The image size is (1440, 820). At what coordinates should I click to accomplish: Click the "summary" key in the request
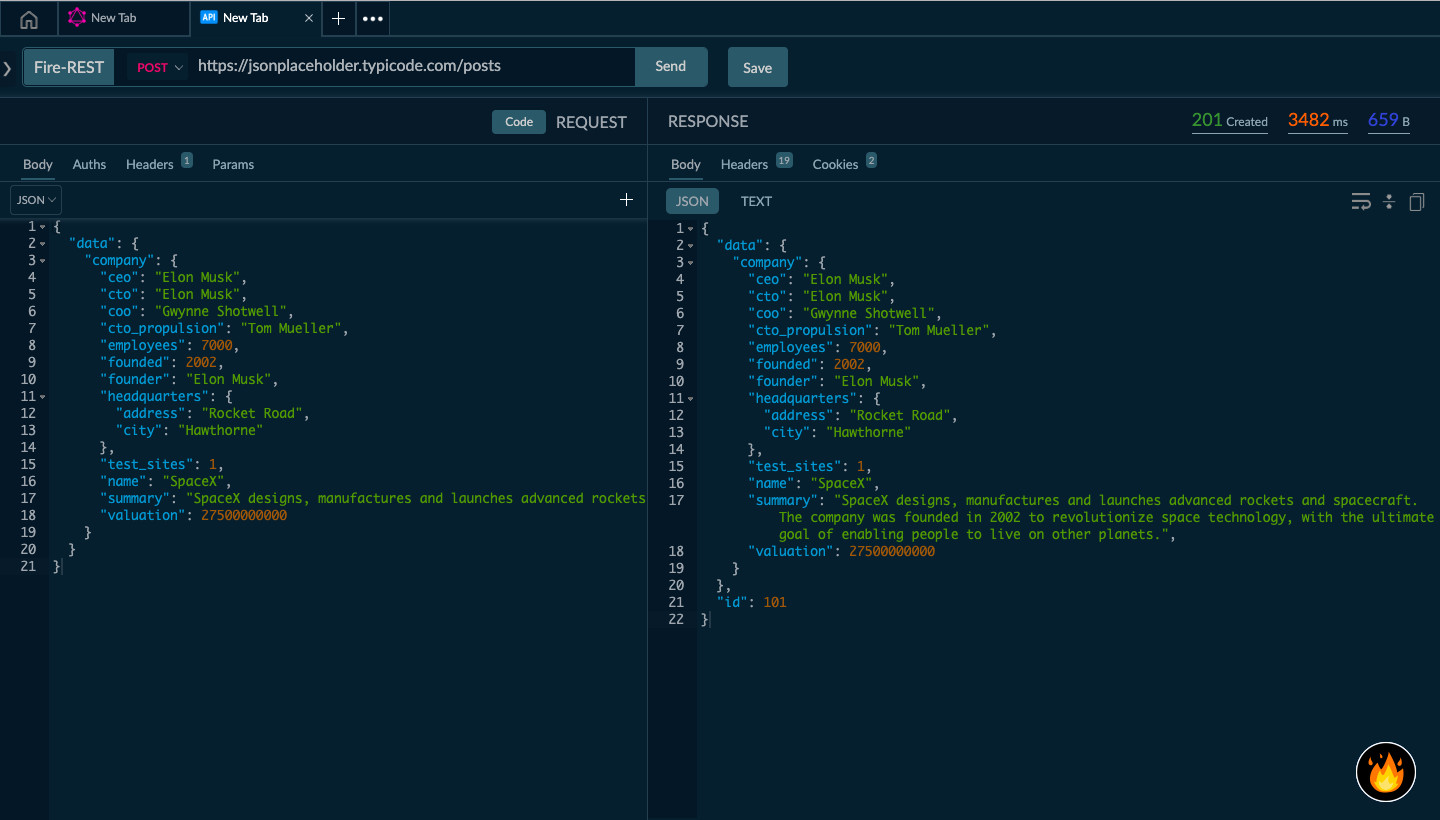pyautogui.click(x=135, y=498)
